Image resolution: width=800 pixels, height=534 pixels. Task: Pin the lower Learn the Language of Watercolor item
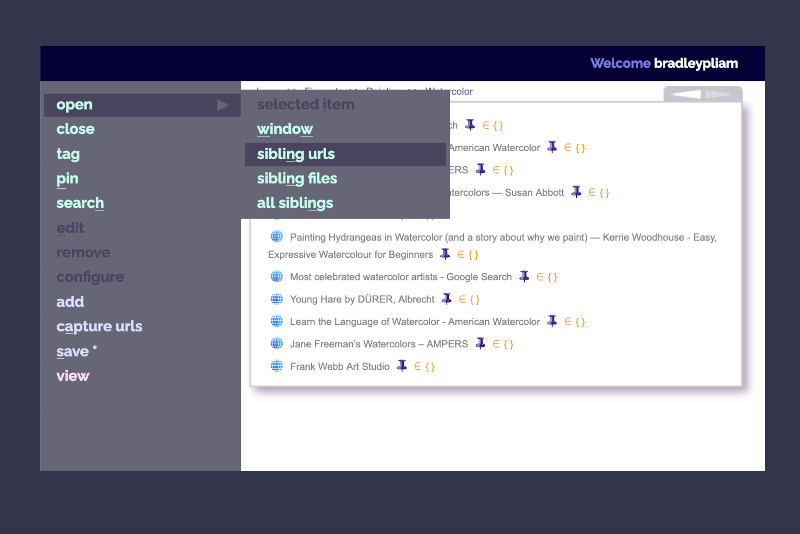[x=552, y=321]
